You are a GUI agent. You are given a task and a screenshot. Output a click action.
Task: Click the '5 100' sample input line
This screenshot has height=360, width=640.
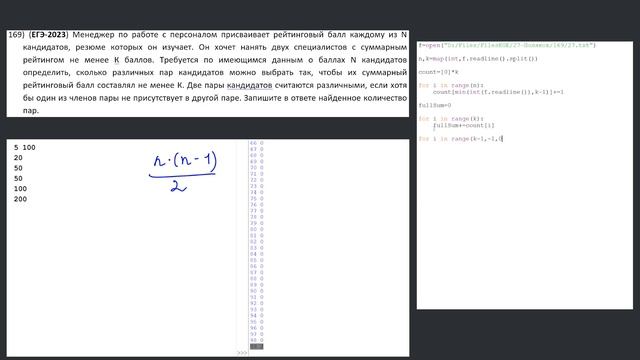[x=24, y=147]
